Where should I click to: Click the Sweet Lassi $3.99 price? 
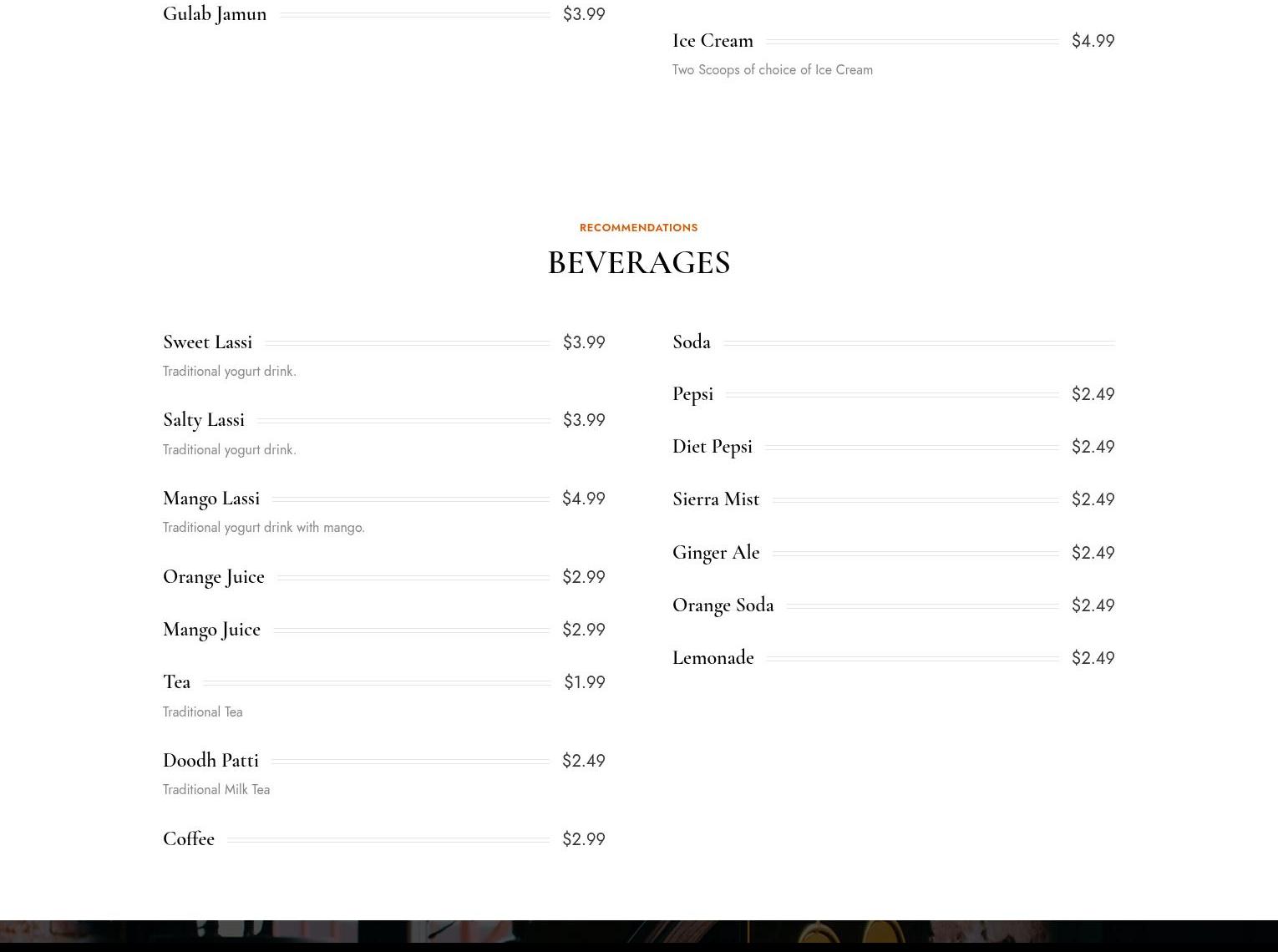point(584,342)
